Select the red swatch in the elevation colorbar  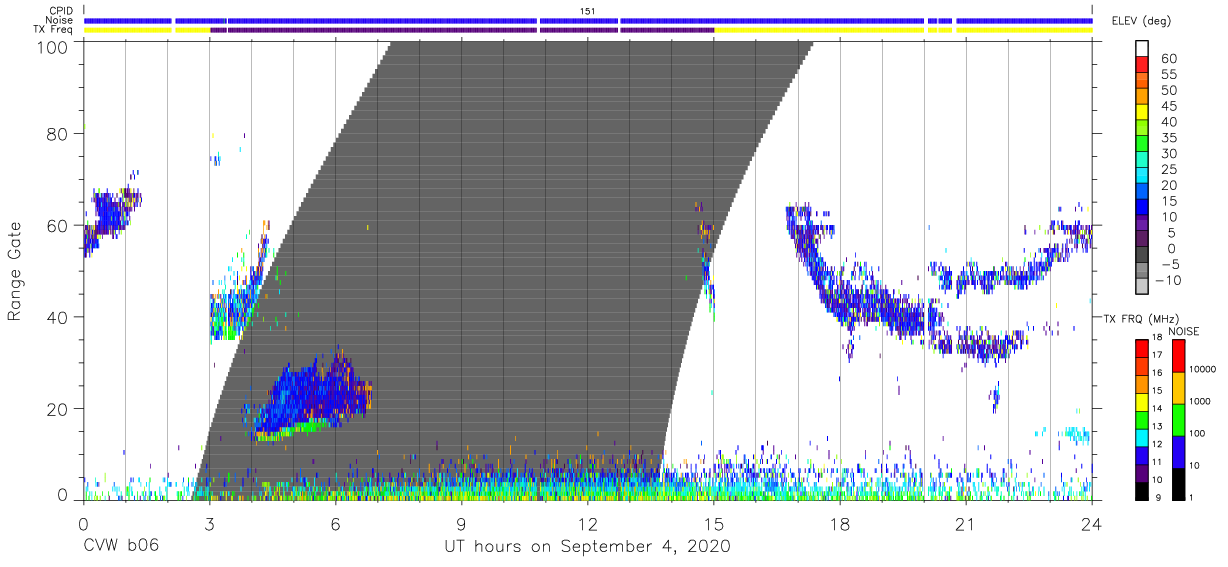click(x=1143, y=67)
